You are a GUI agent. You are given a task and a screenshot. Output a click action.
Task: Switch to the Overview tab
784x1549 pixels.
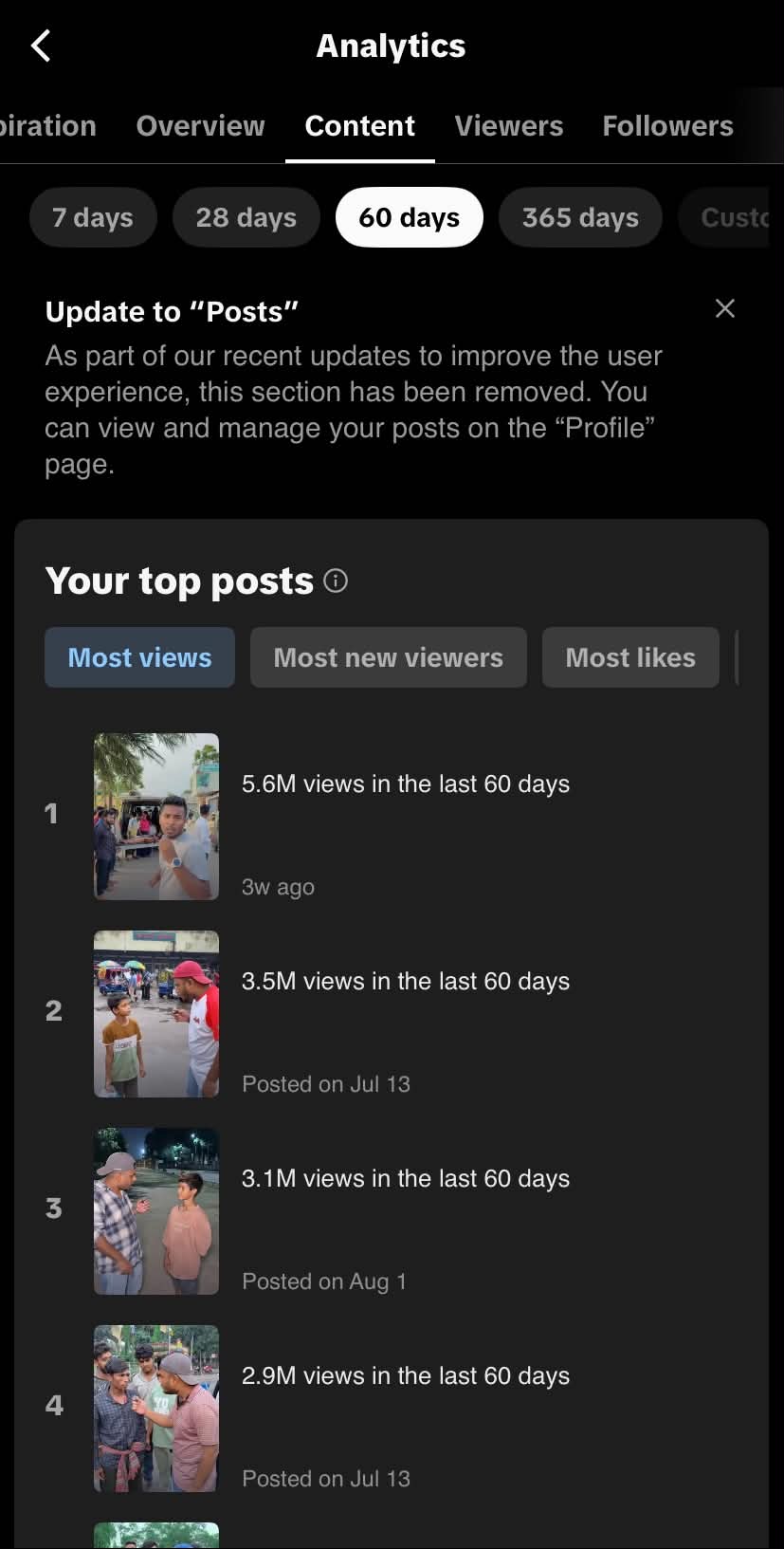coord(200,126)
